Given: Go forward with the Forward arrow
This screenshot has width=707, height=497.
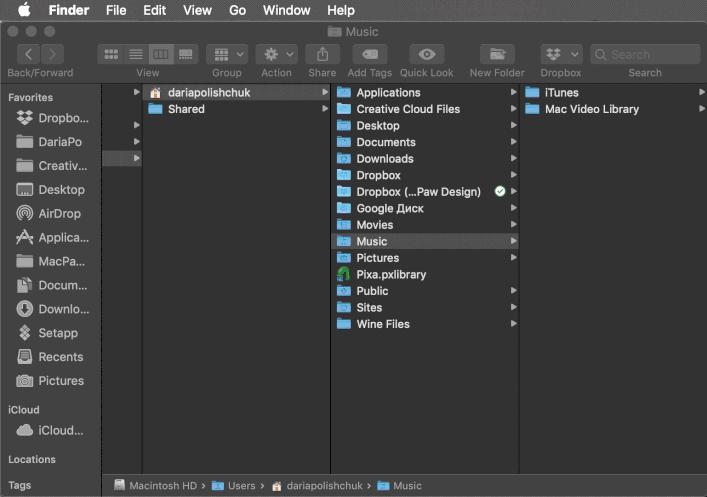Looking at the screenshot, I should [x=52, y=55].
